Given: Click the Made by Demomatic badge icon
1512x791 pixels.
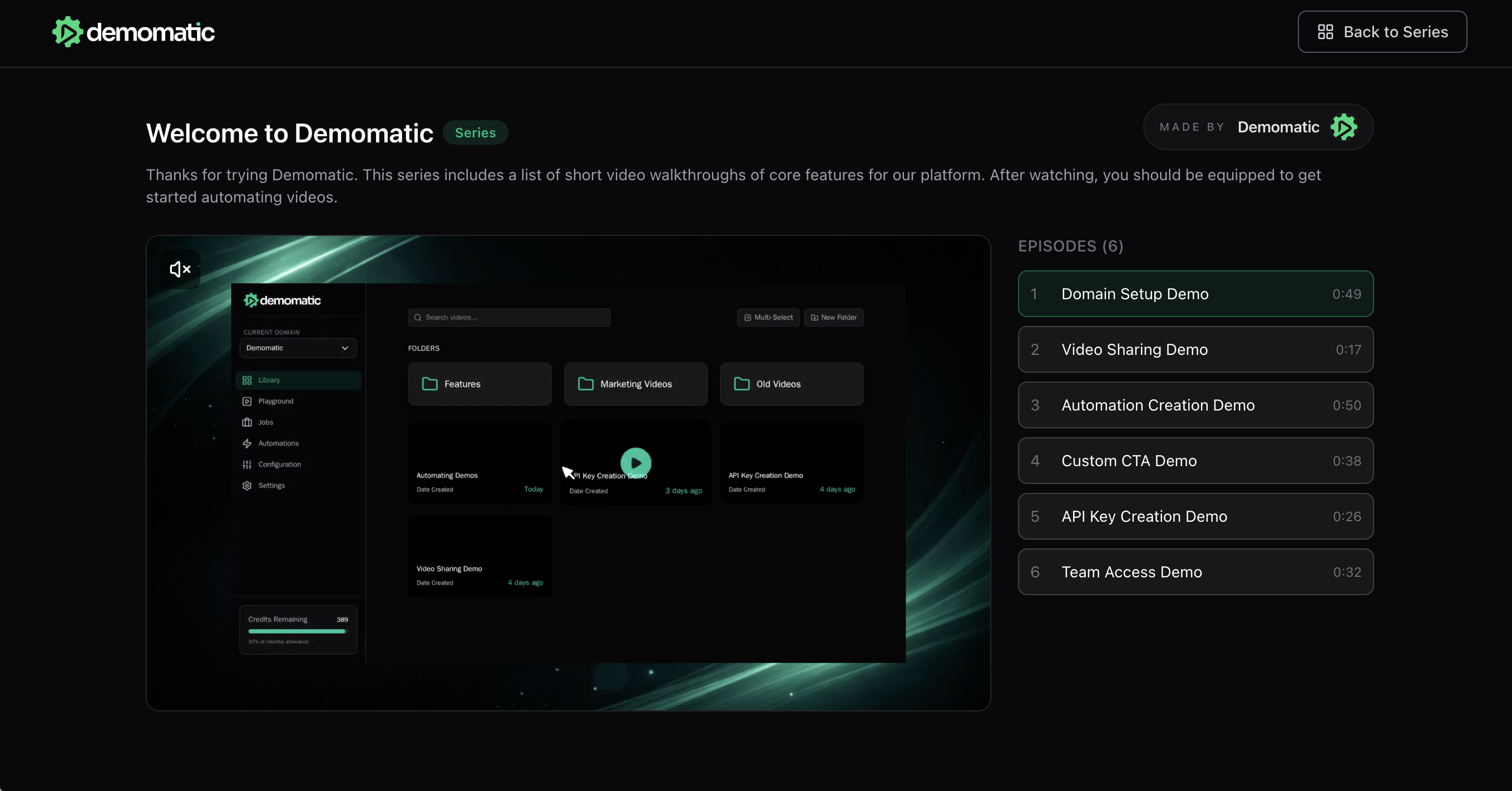Looking at the screenshot, I should pyautogui.click(x=1345, y=127).
